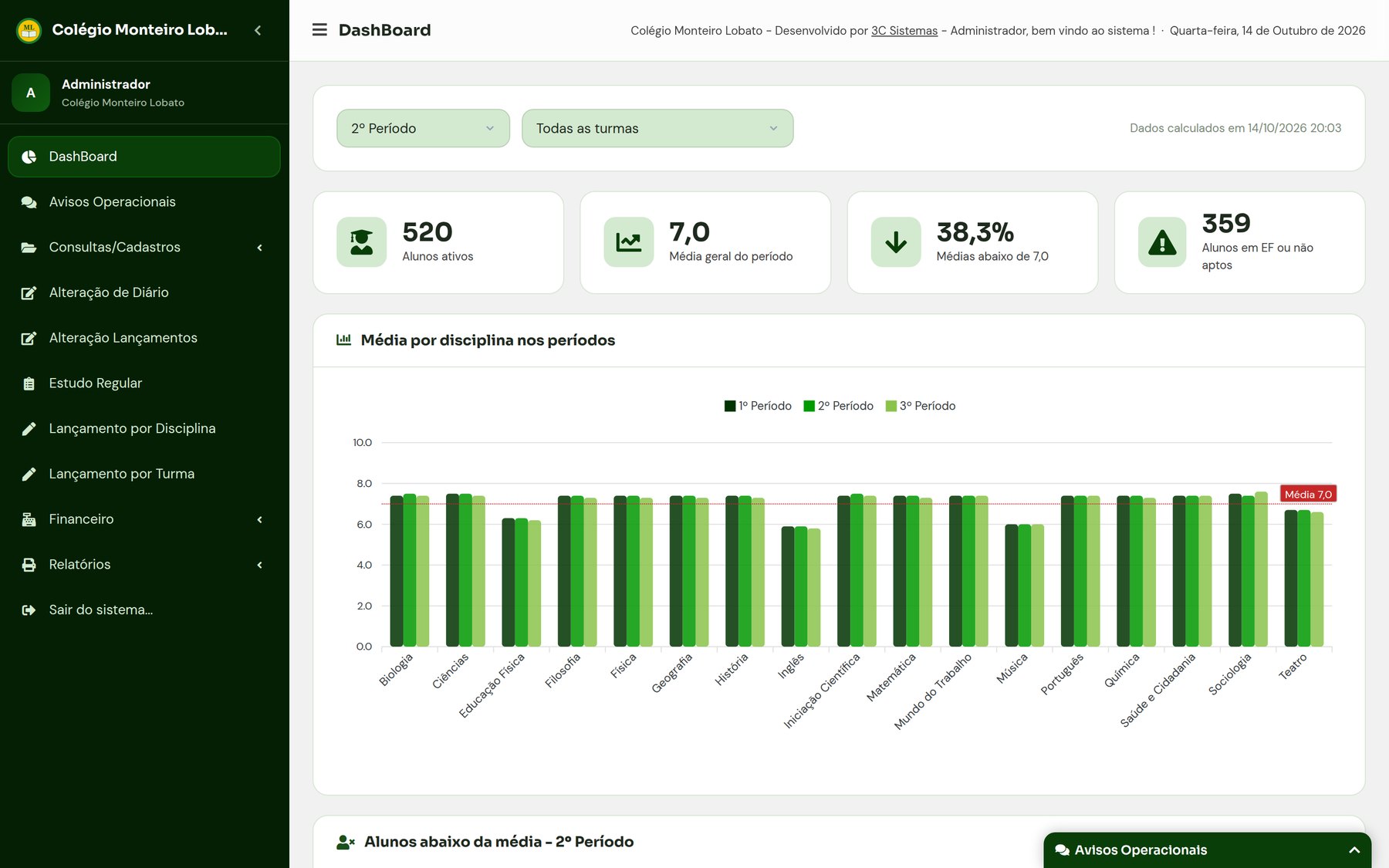Toggle the 2º Período legend series
1389x868 pixels.
point(839,406)
